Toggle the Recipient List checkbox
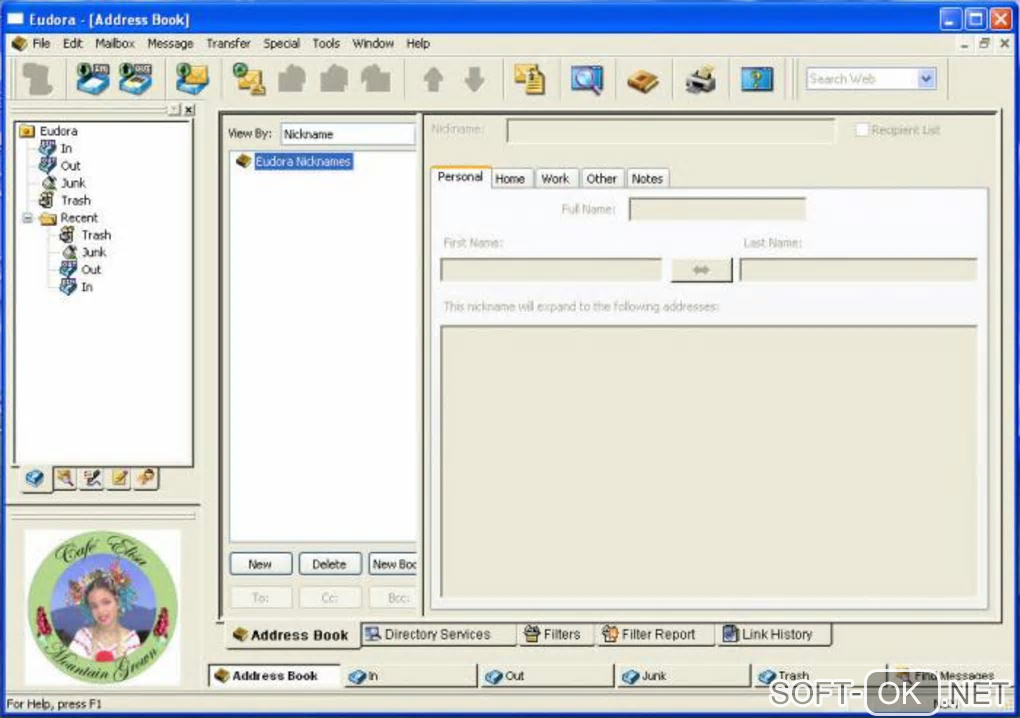 pos(861,129)
